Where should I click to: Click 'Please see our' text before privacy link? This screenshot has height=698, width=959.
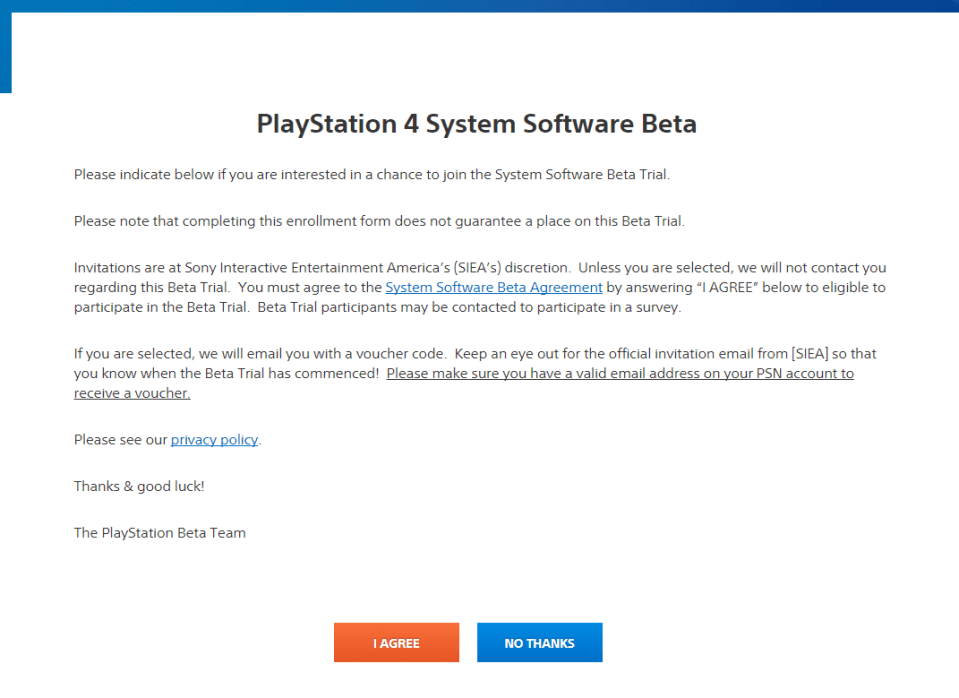pos(120,440)
